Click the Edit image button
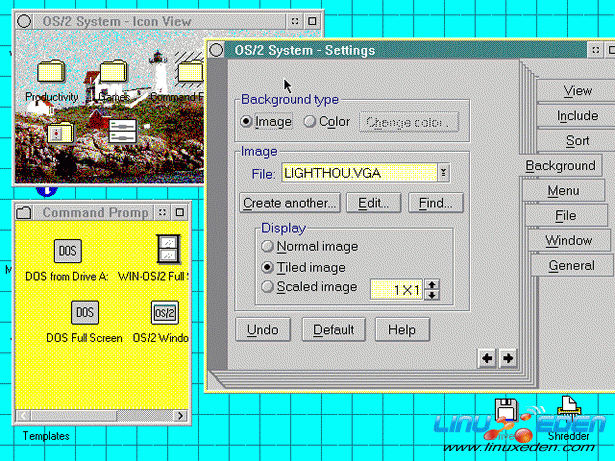 [373, 203]
